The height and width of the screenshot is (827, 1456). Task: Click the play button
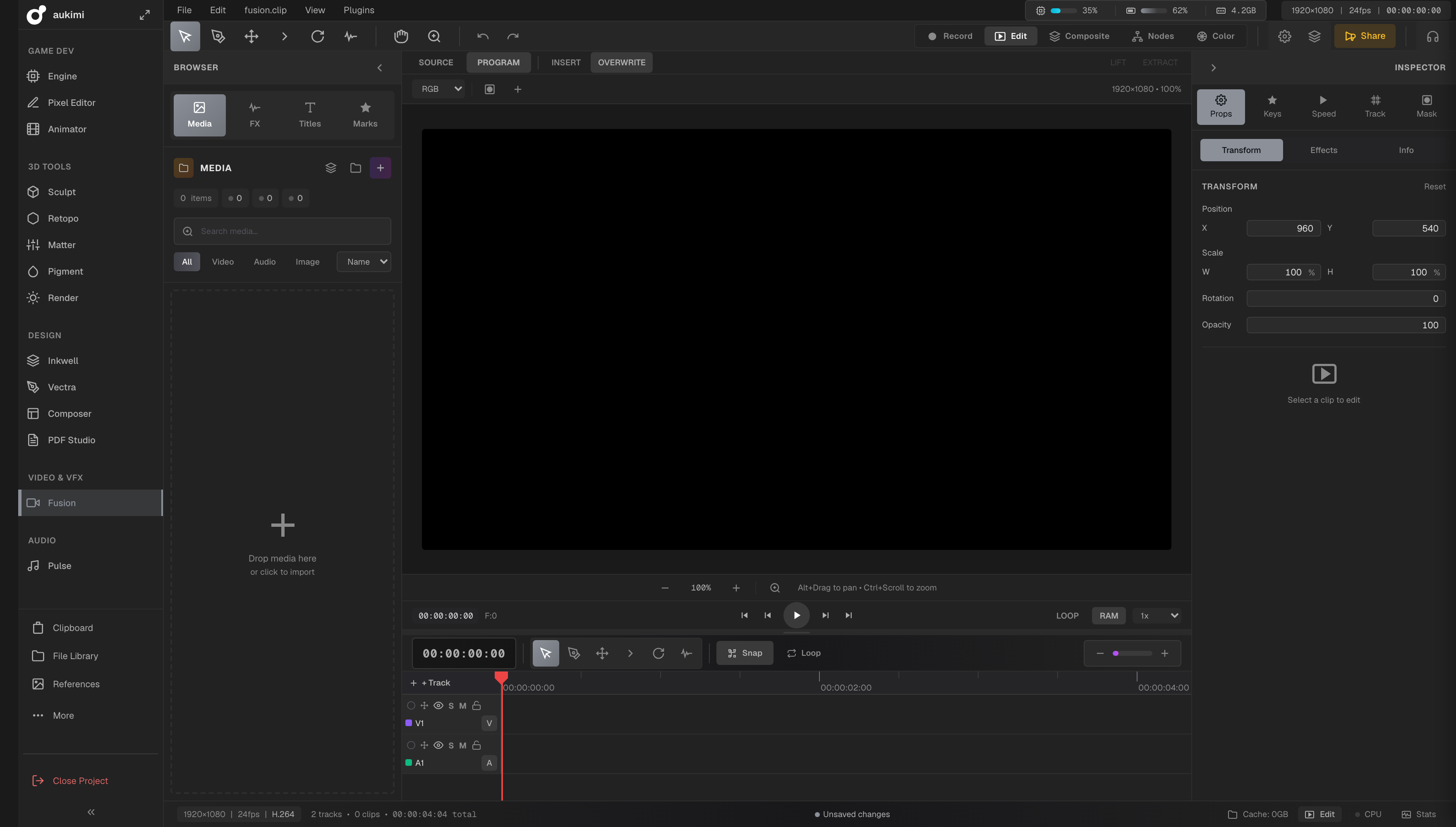tap(796, 616)
